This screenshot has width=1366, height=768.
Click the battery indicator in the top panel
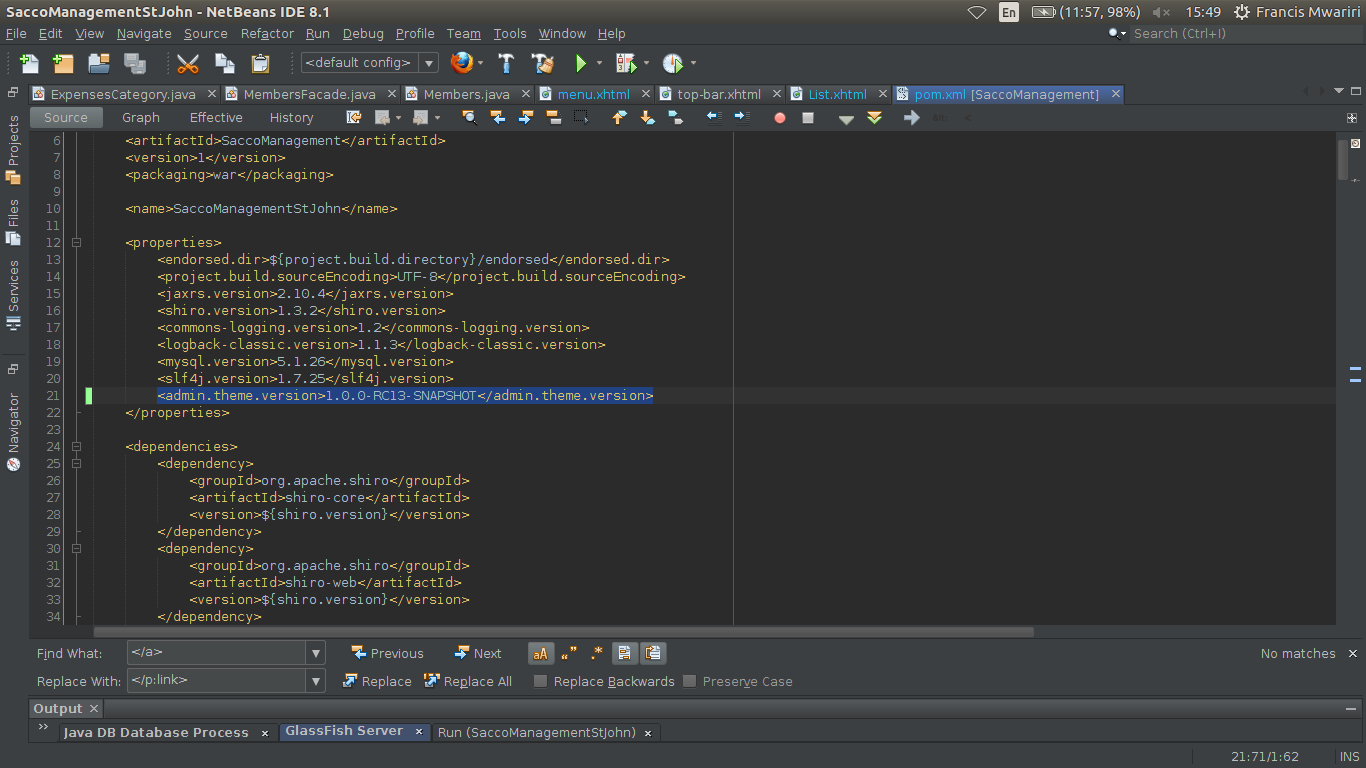click(x=1041, y=13)
